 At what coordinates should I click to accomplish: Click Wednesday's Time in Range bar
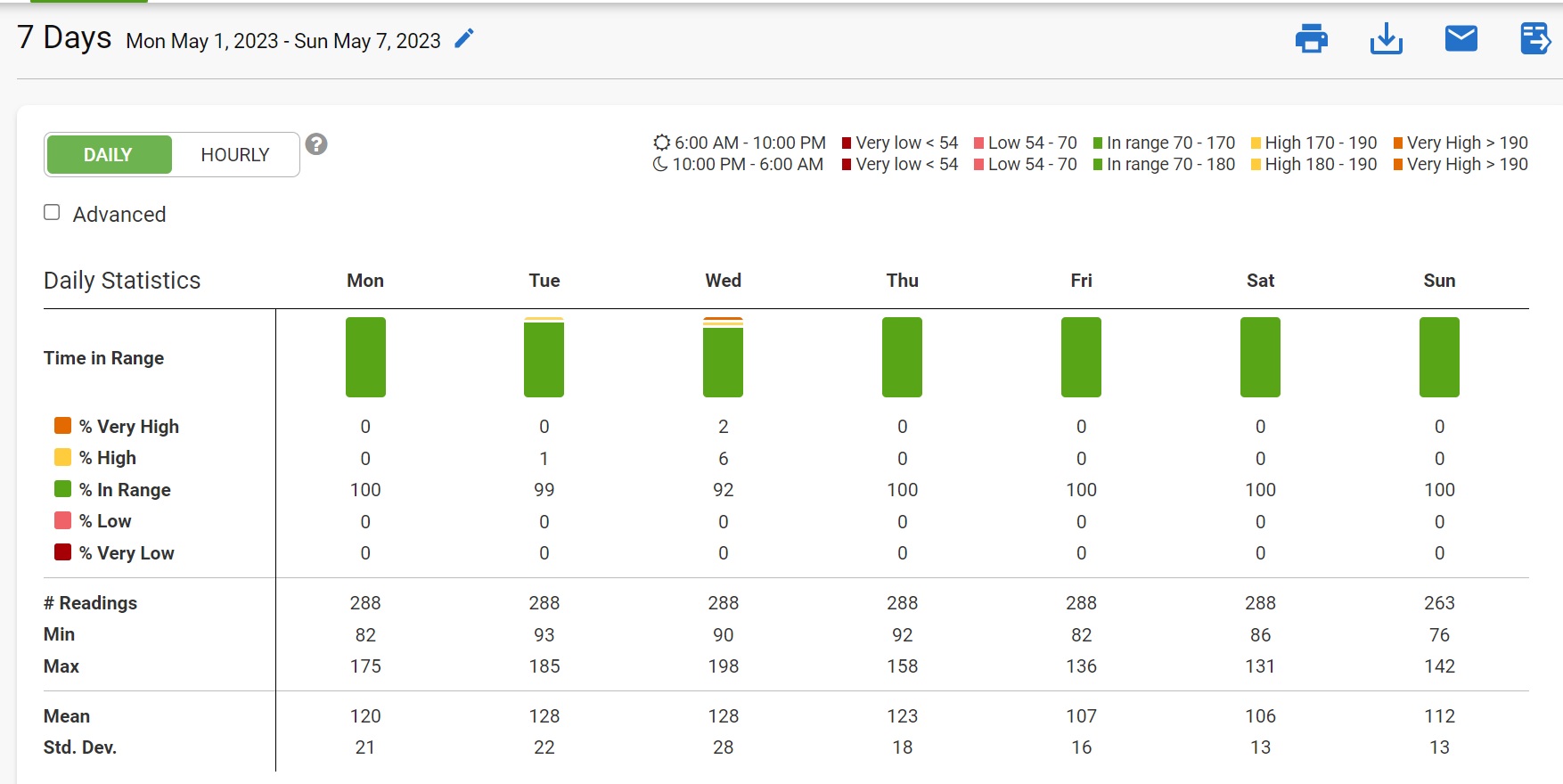point(723,357)
